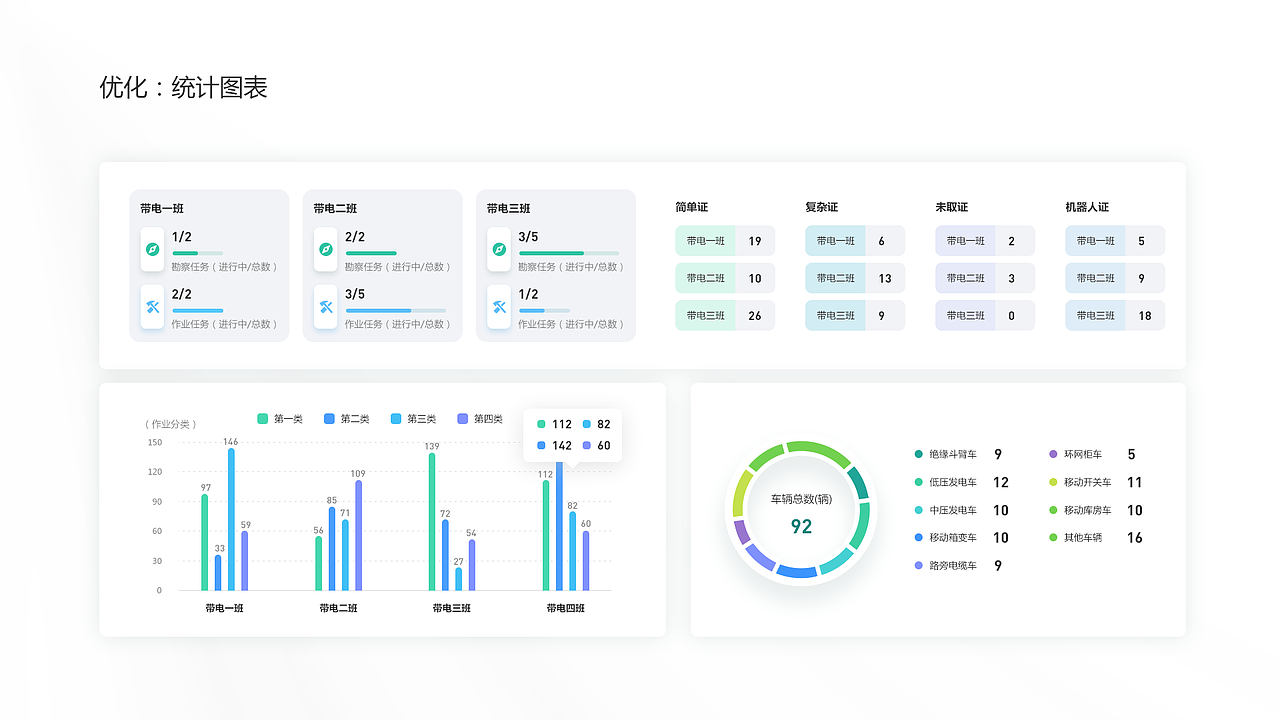Click the value 26 in 简单证 column

(755, 316)
